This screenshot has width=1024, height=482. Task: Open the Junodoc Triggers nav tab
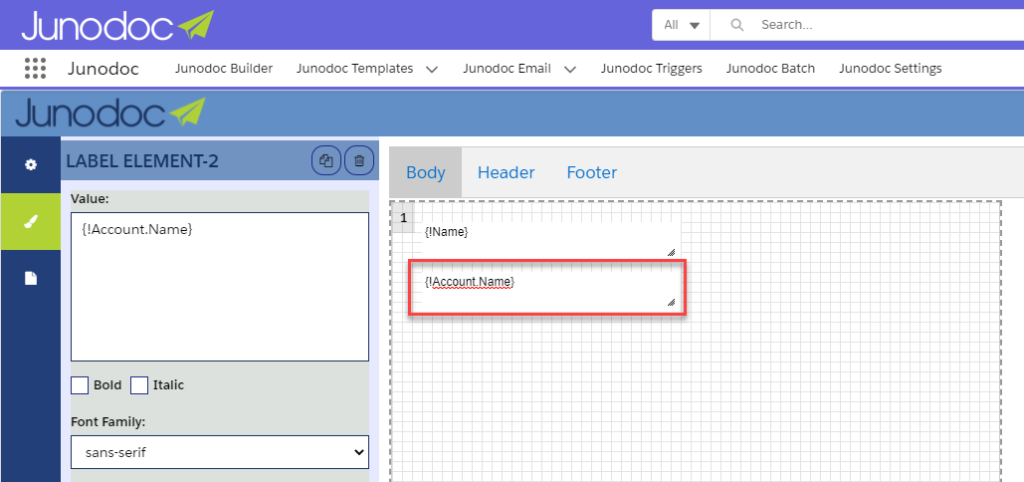[x=651, y=68]
